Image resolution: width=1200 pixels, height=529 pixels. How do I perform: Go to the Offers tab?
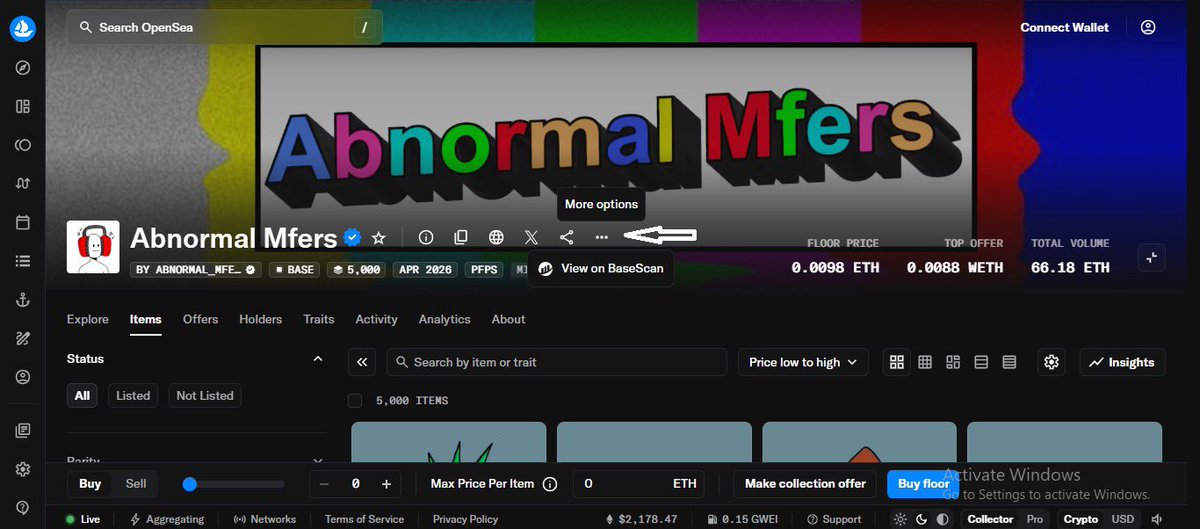coord(200,319)
